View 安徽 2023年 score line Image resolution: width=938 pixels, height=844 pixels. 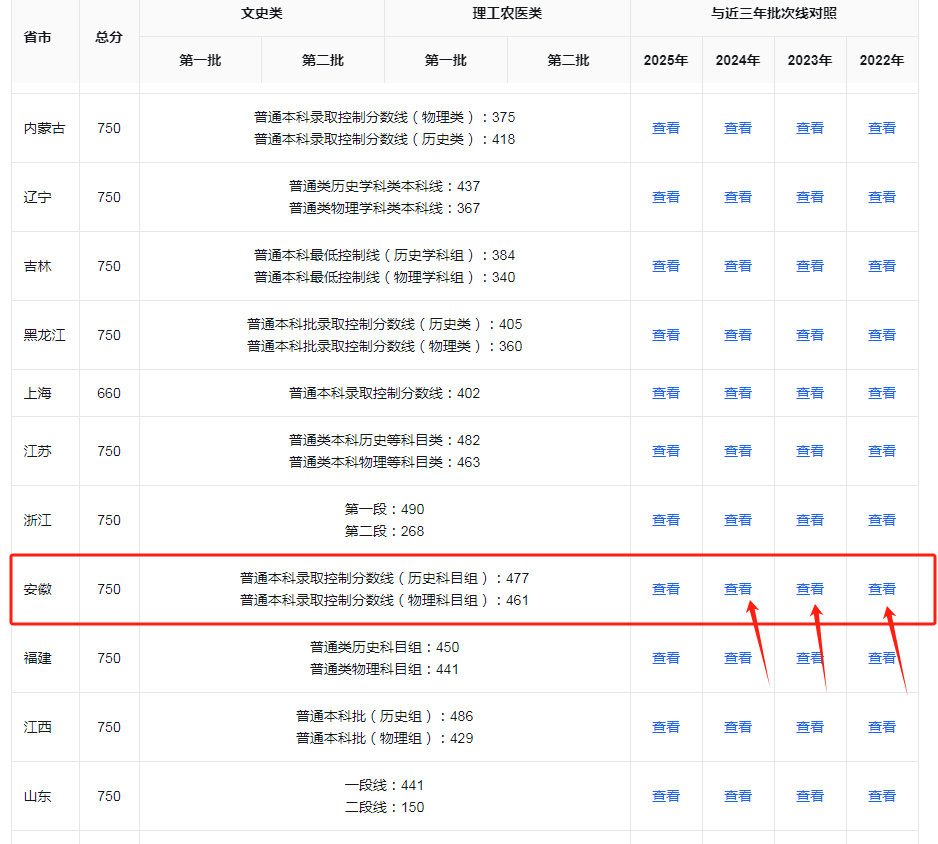point(810,589)
